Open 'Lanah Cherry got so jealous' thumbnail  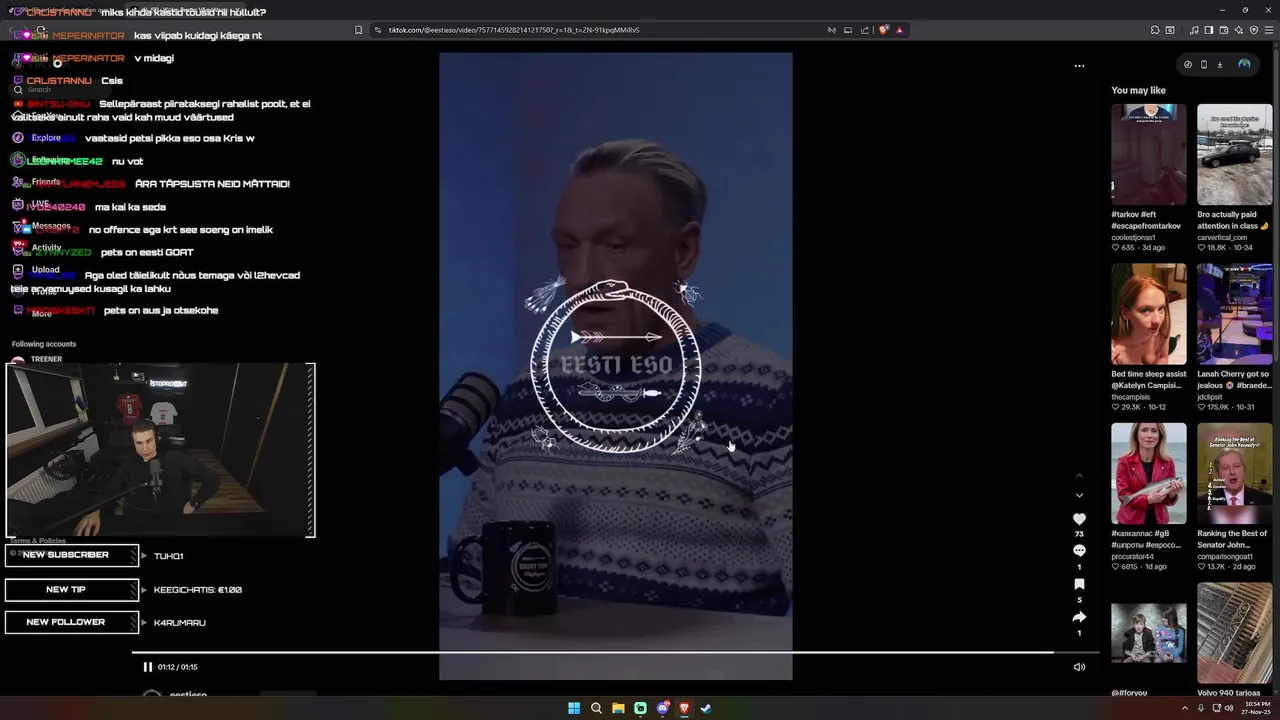point(1235,314)
